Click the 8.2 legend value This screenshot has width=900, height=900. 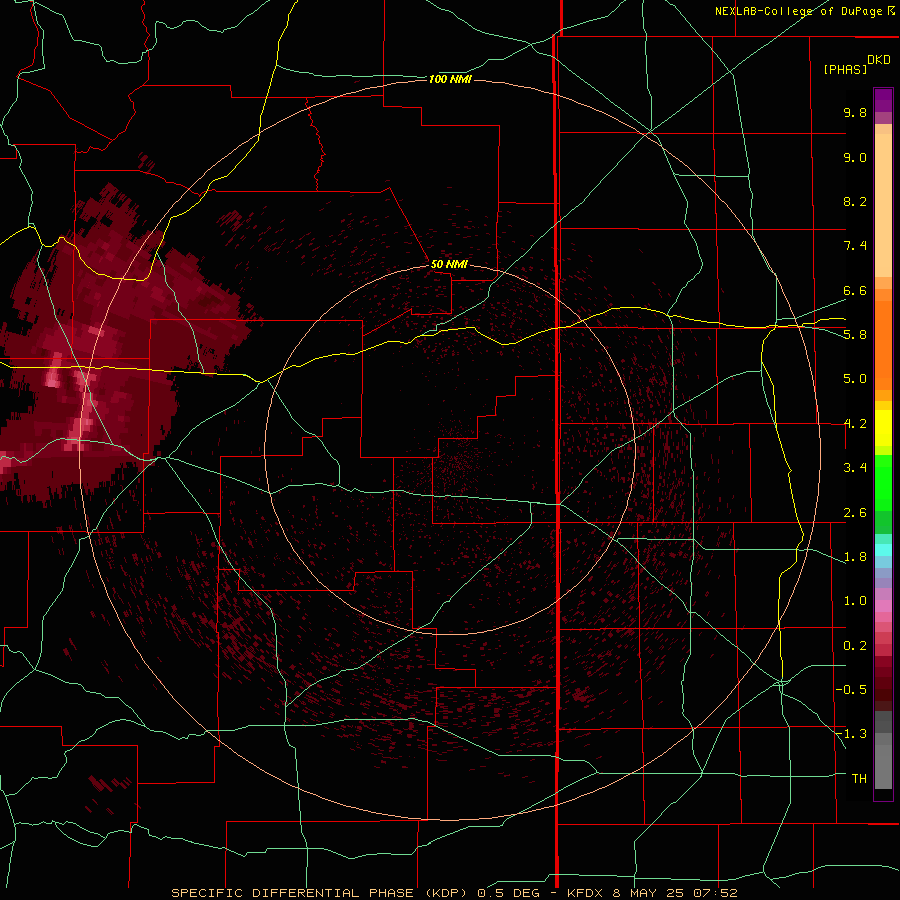pyautogui.click(x=855, y=201)
